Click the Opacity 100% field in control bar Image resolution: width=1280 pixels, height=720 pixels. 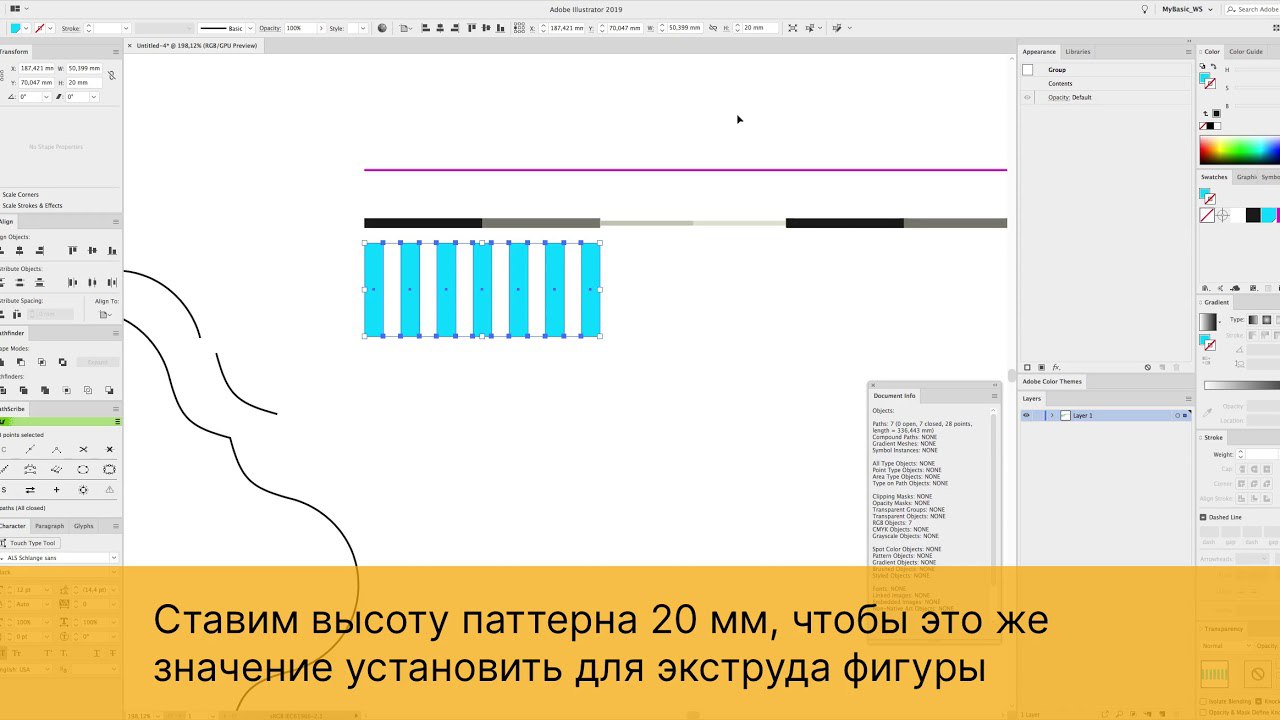pos(300,28)
